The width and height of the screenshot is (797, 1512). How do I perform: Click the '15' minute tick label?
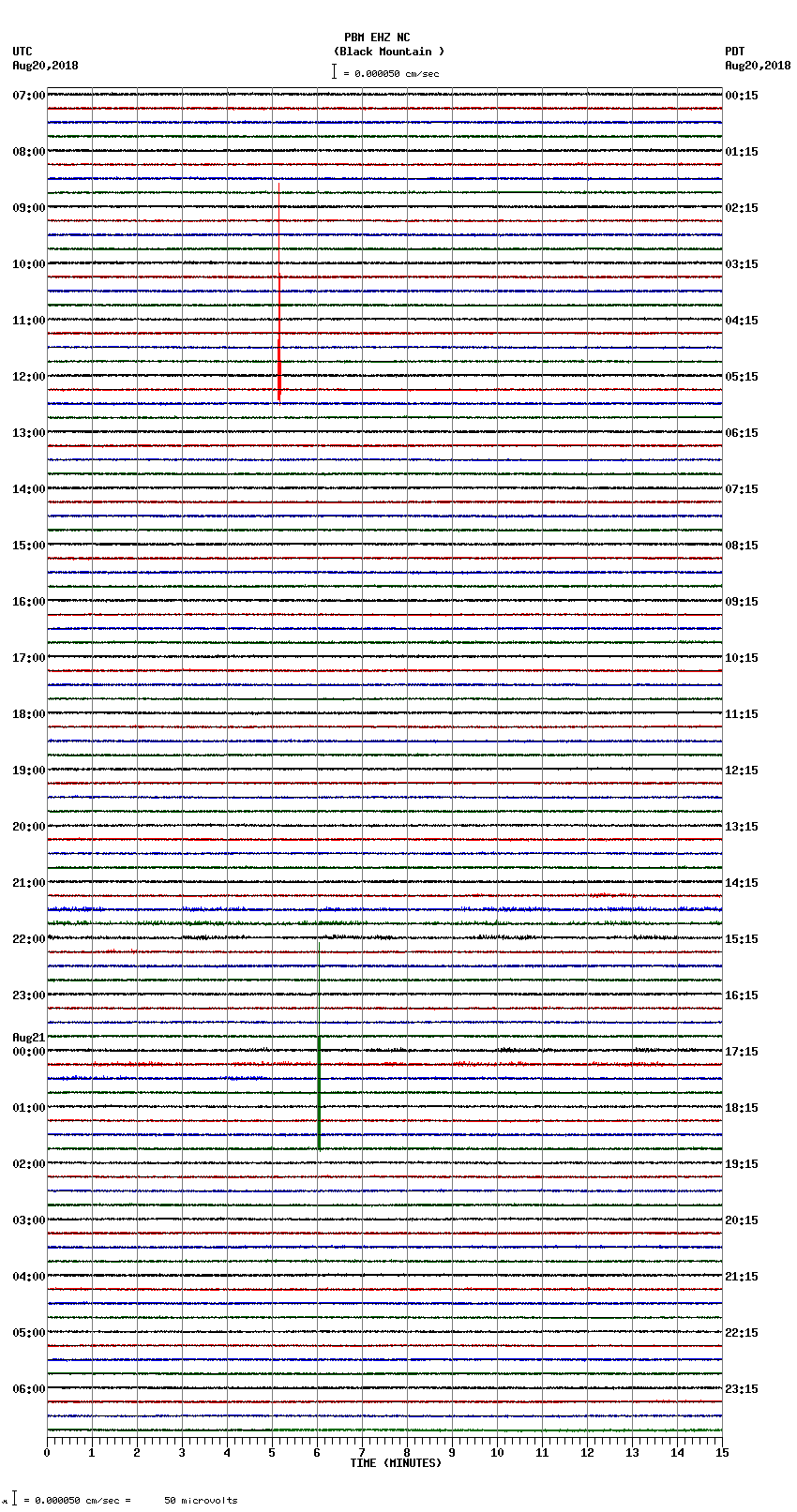click(x=722, y=1453)
